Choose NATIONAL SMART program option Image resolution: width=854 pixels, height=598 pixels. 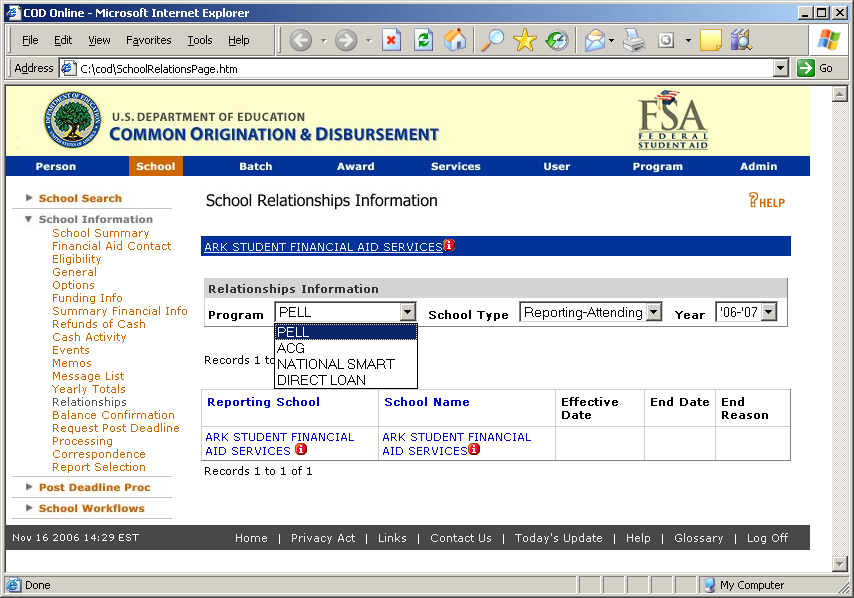click(x=335, y=364)
